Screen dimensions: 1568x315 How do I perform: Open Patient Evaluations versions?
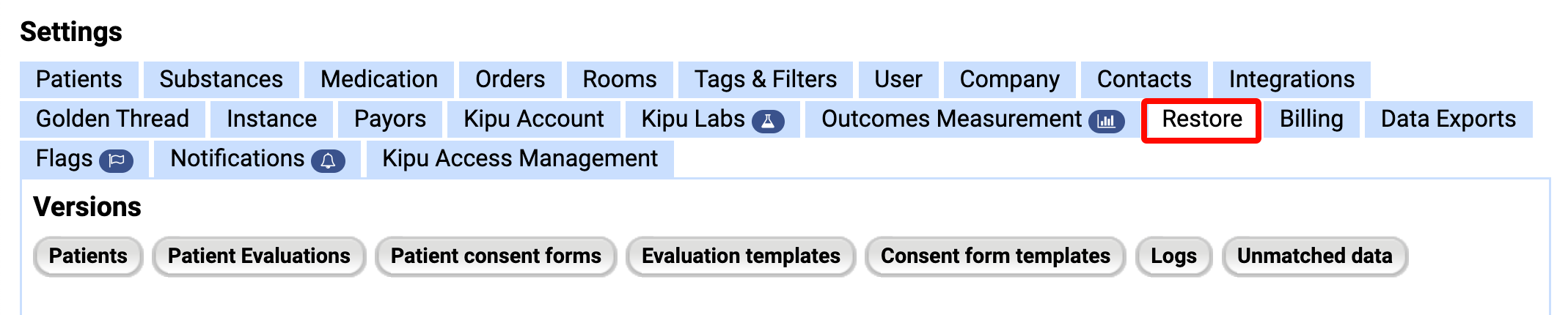[x=259, y=256]
